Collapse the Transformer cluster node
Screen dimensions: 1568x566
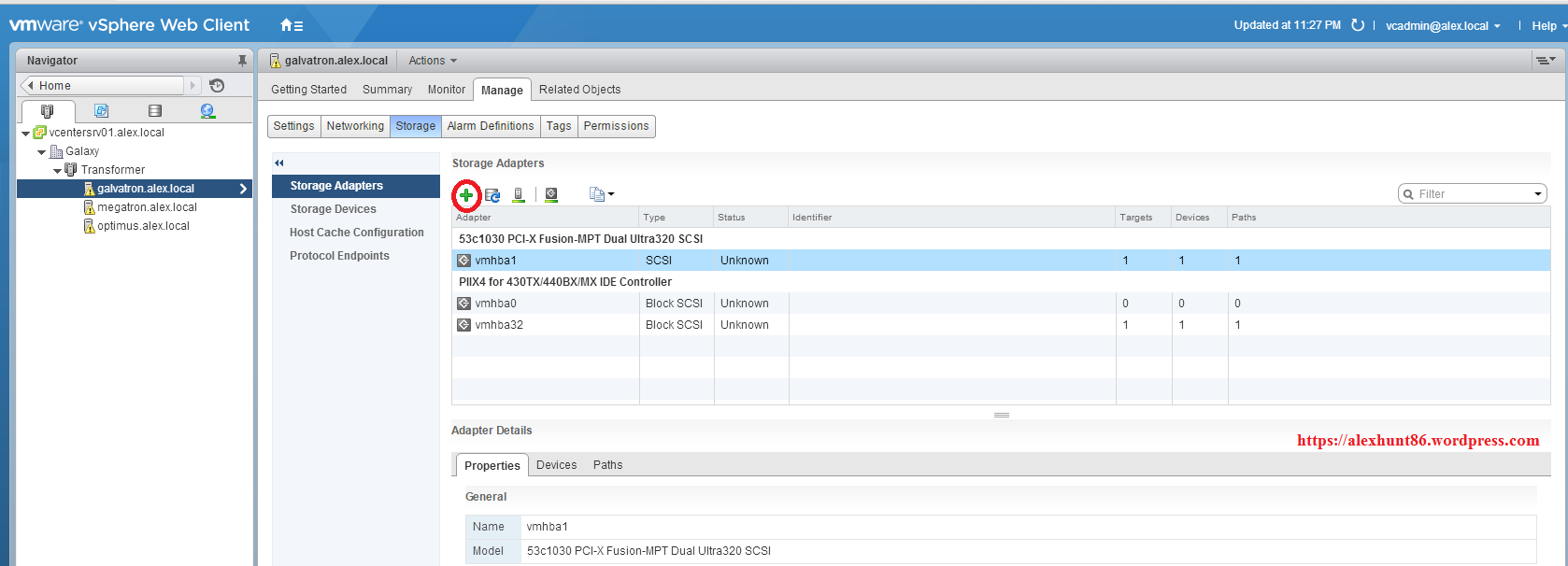[x=57, y=171]
